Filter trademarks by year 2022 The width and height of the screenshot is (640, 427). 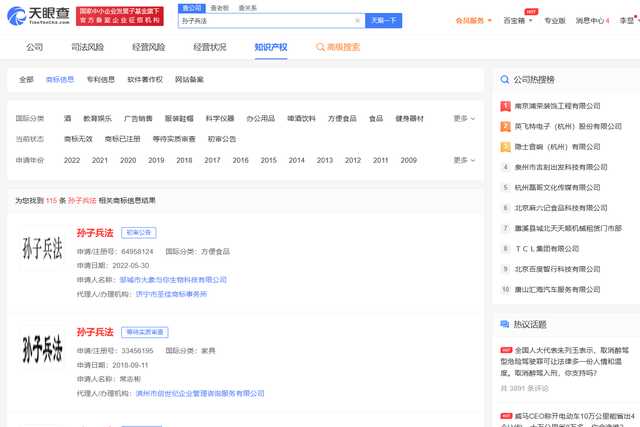[72, 160]
